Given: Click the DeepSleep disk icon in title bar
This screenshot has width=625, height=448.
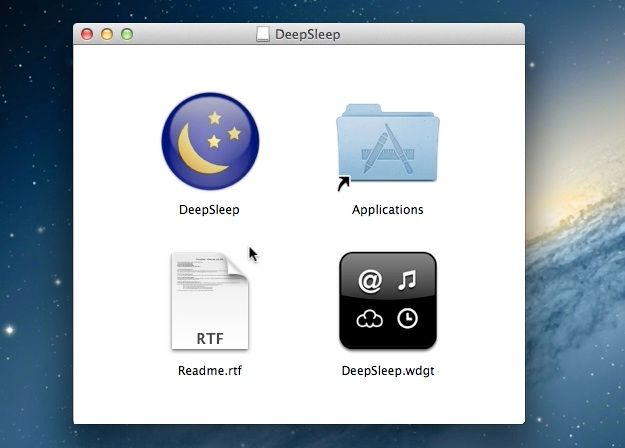Looking at the screenshot, I should (263, 34).
